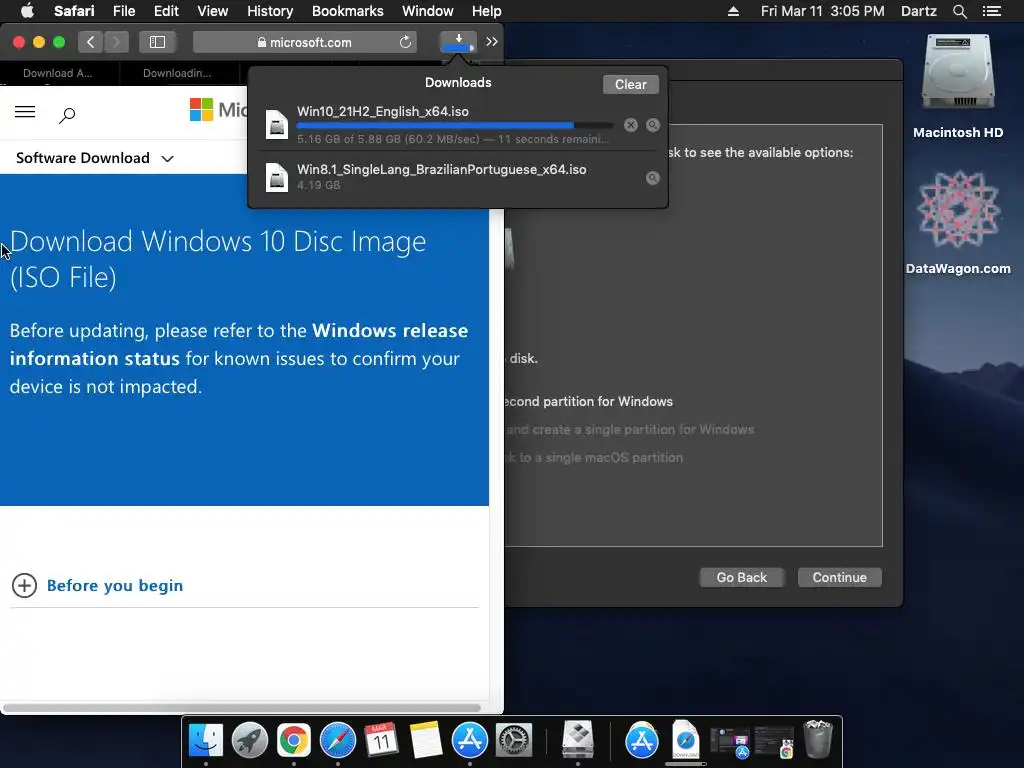Click the microsoft.com address bar

304,42
